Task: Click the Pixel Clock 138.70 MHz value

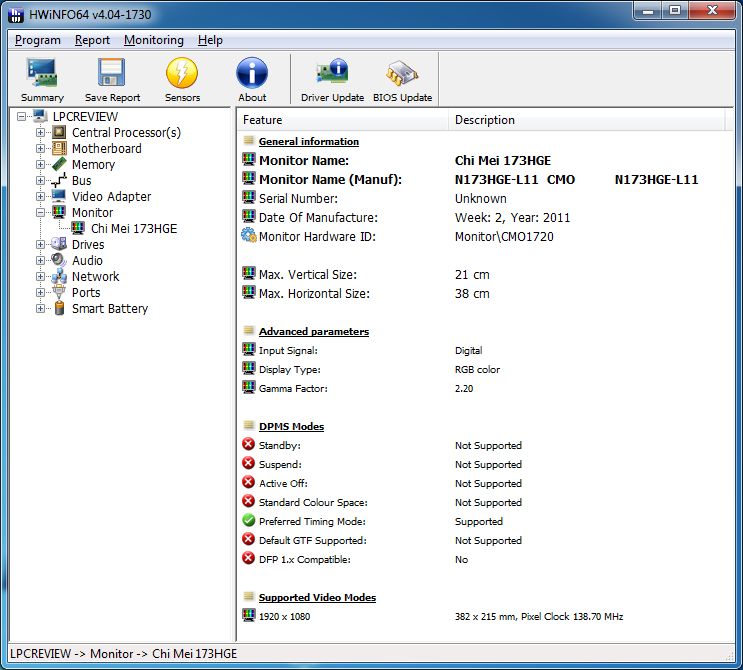Action: click(572, 616)
